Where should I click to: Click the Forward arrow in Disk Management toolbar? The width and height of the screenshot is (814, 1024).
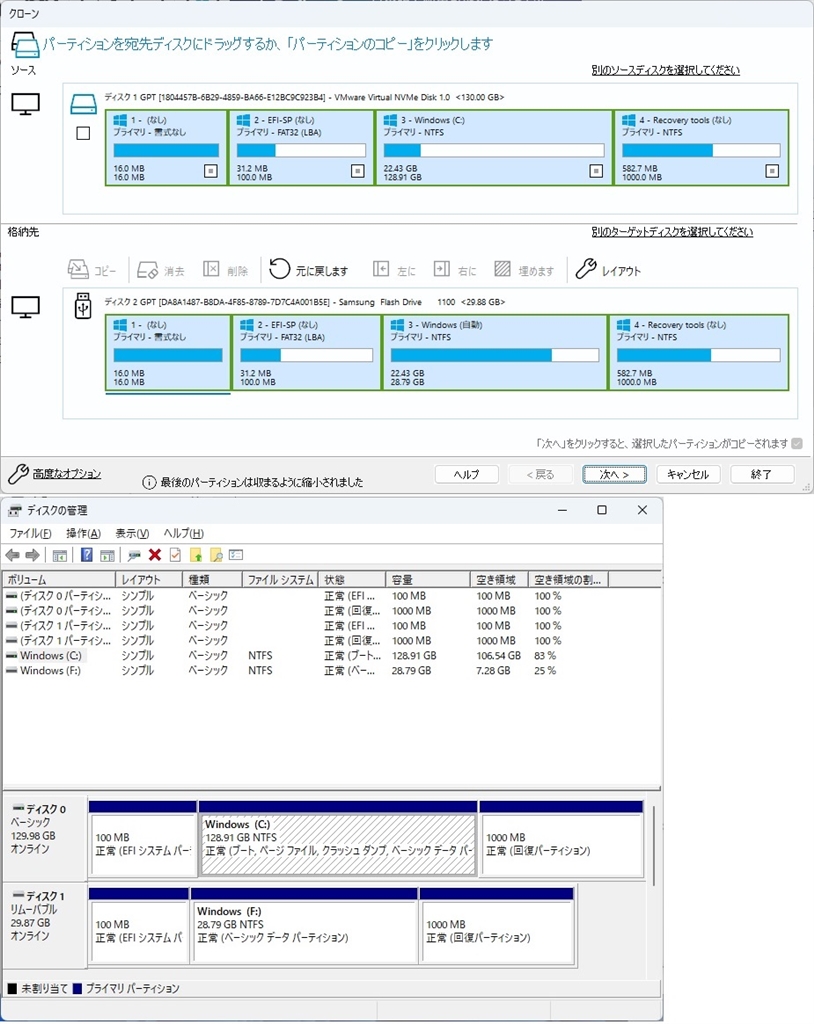click(32, 555)
